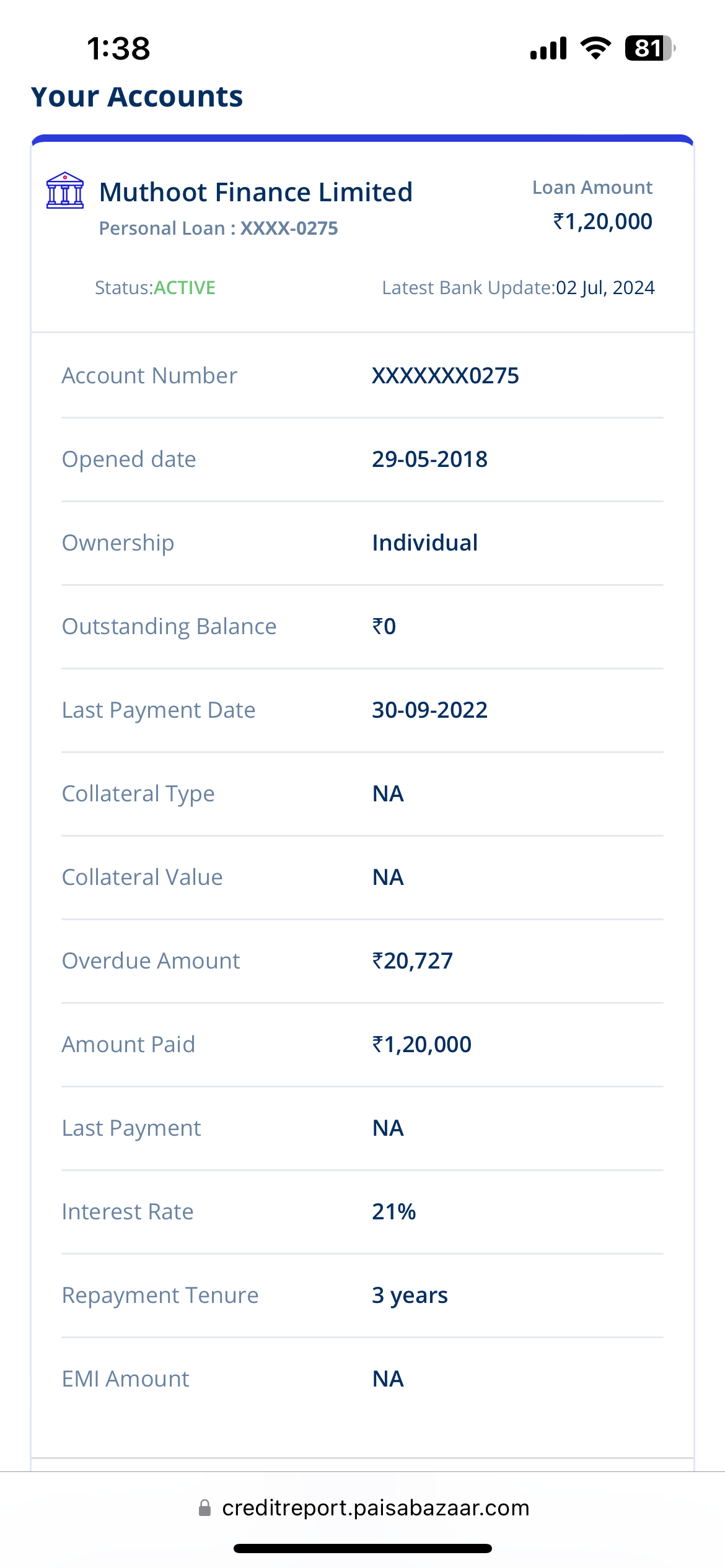
Task: Tap the Personal Loan XXXX-0275 subtitle
Action: point(219,229)
